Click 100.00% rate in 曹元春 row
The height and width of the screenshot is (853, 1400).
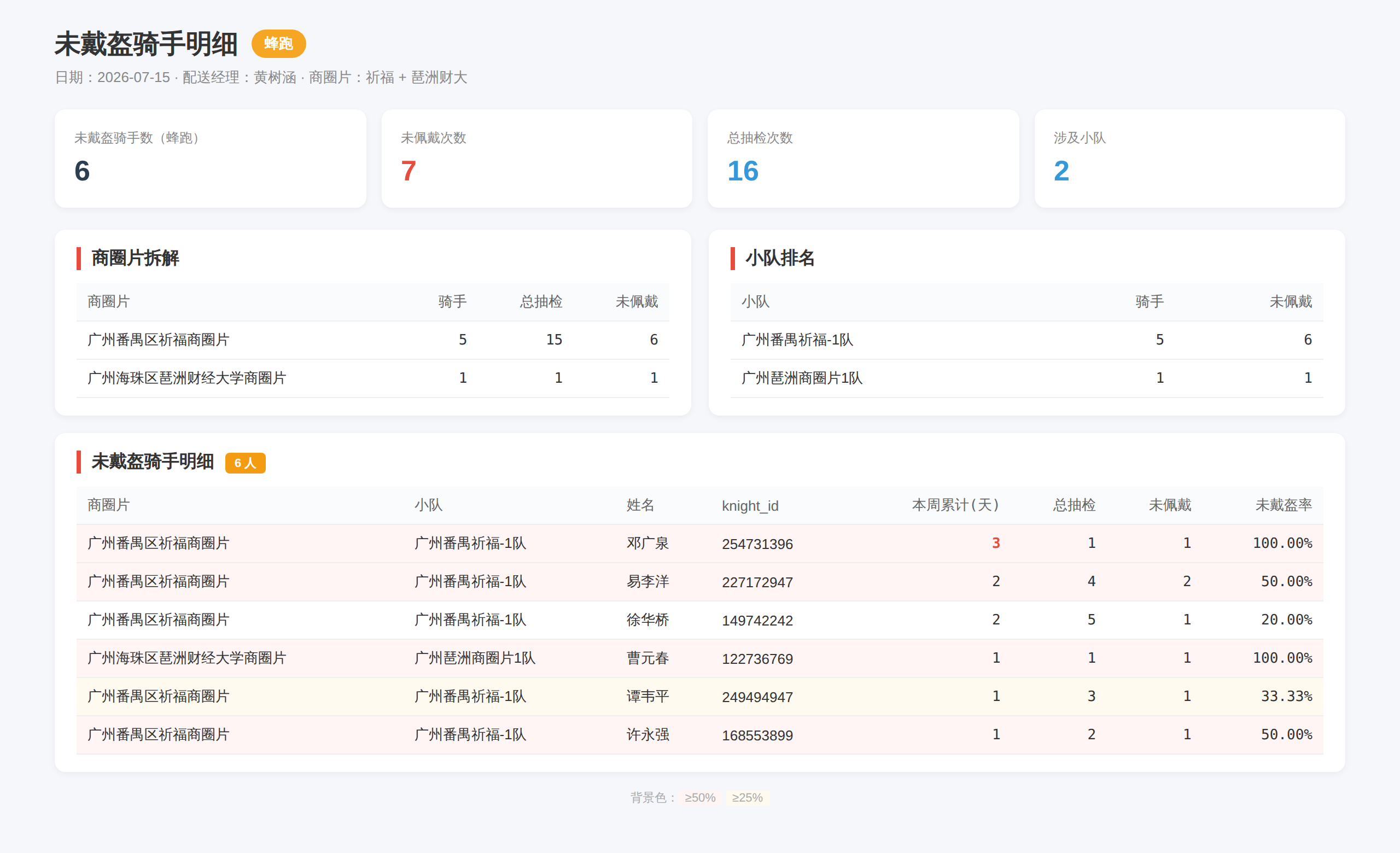pos(1282,658)
